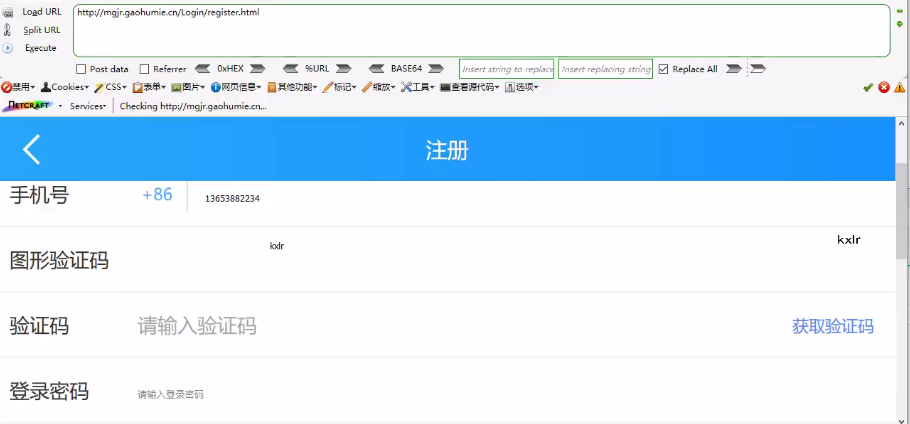Expand the CSS dropdown menu
Screen dimensions: 910x424
point(113,87)
